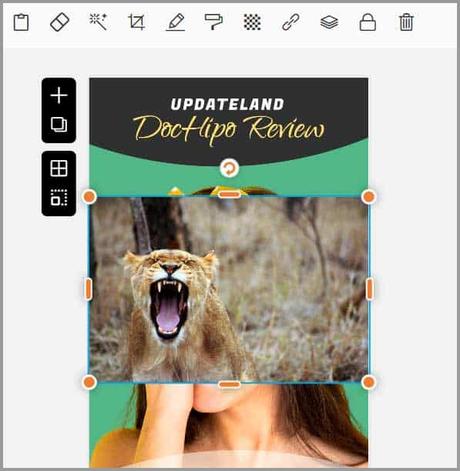Click the bottom middle resize handle
The image size is (460, 471).
pos(229,385)
